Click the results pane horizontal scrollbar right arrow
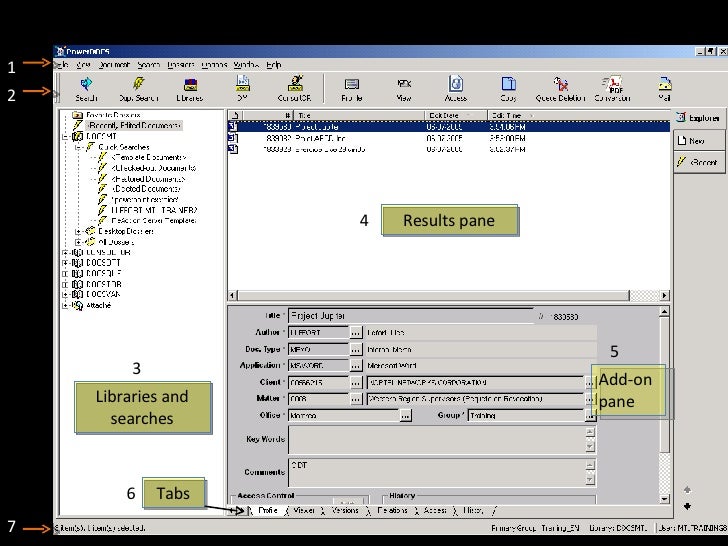The width and height of the screenshot is (728, 546). [x=664, y=295]
